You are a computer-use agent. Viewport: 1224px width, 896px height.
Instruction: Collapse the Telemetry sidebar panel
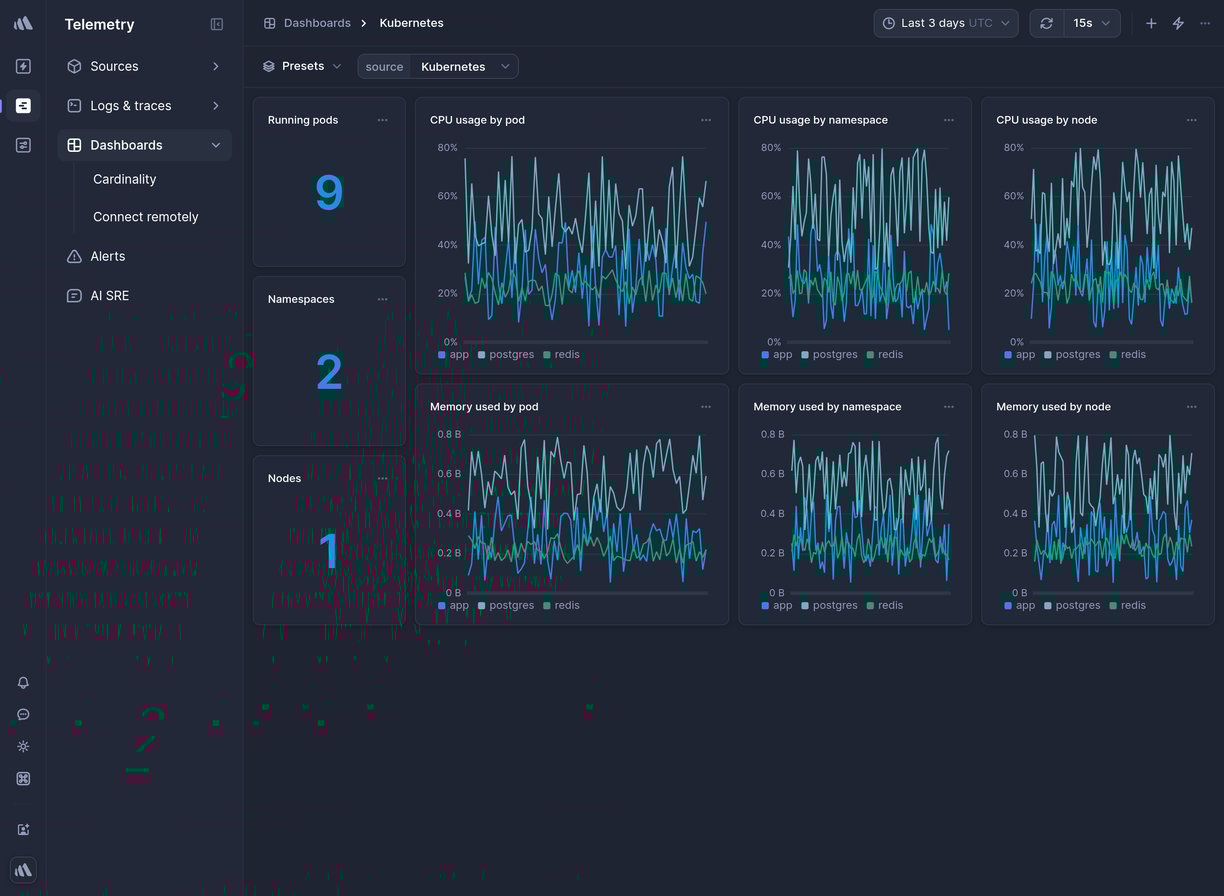(x=217, y=24)
